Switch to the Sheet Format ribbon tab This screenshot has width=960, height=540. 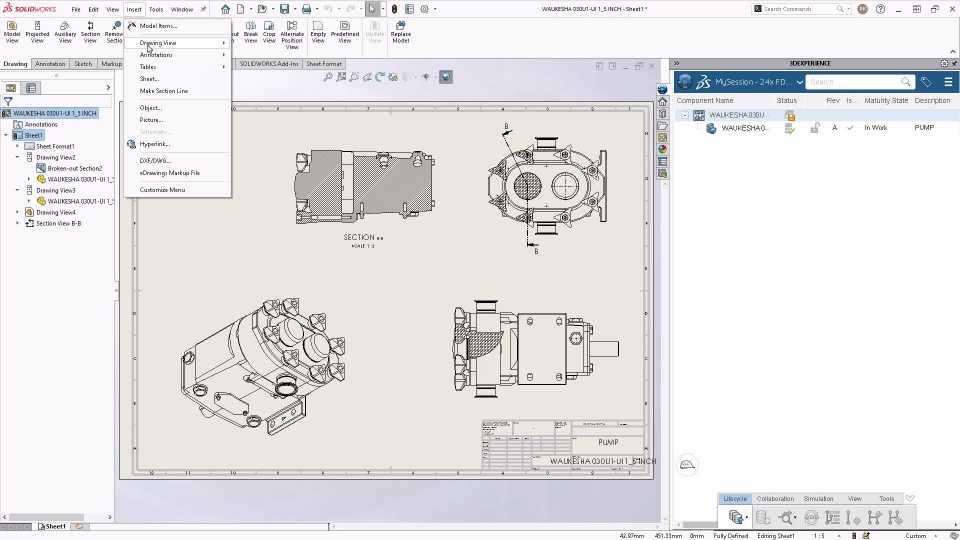324,64
